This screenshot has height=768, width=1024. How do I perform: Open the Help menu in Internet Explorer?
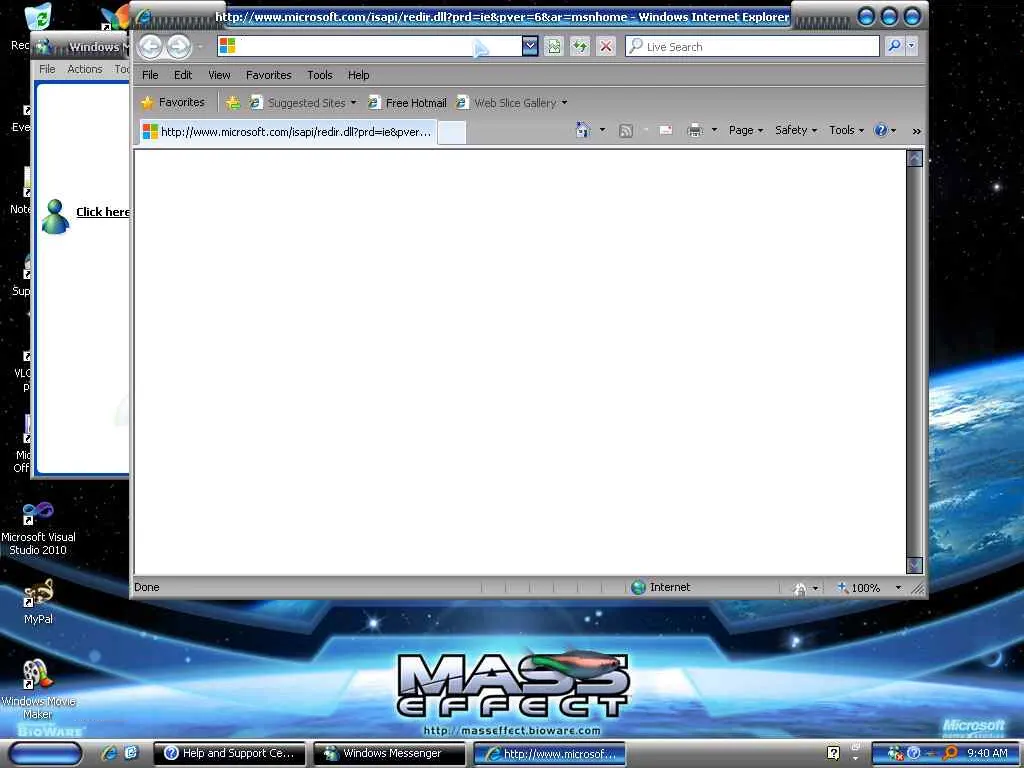pyautogui.click(x=359, y=75)
